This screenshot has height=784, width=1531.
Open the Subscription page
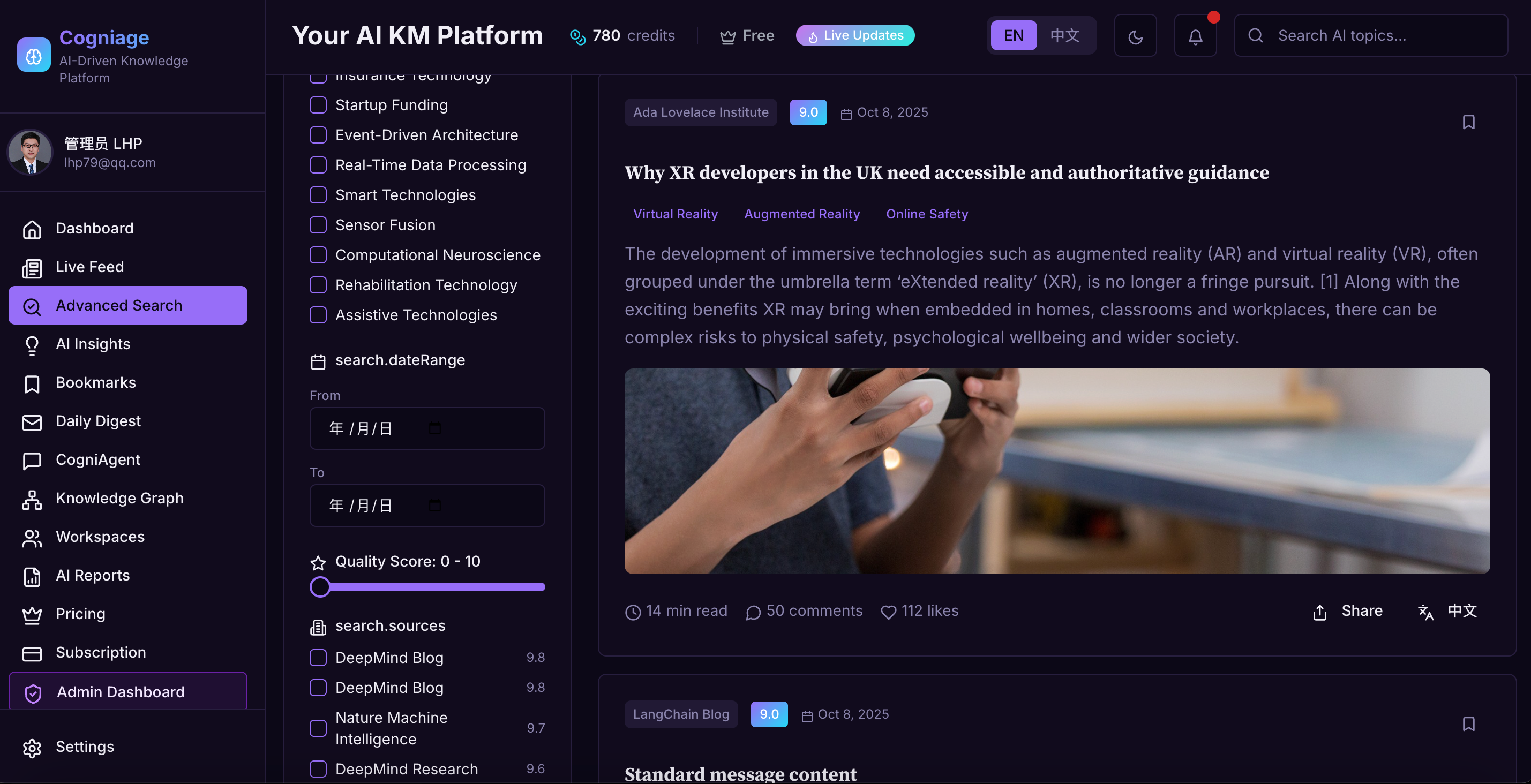tap(128, 653)
